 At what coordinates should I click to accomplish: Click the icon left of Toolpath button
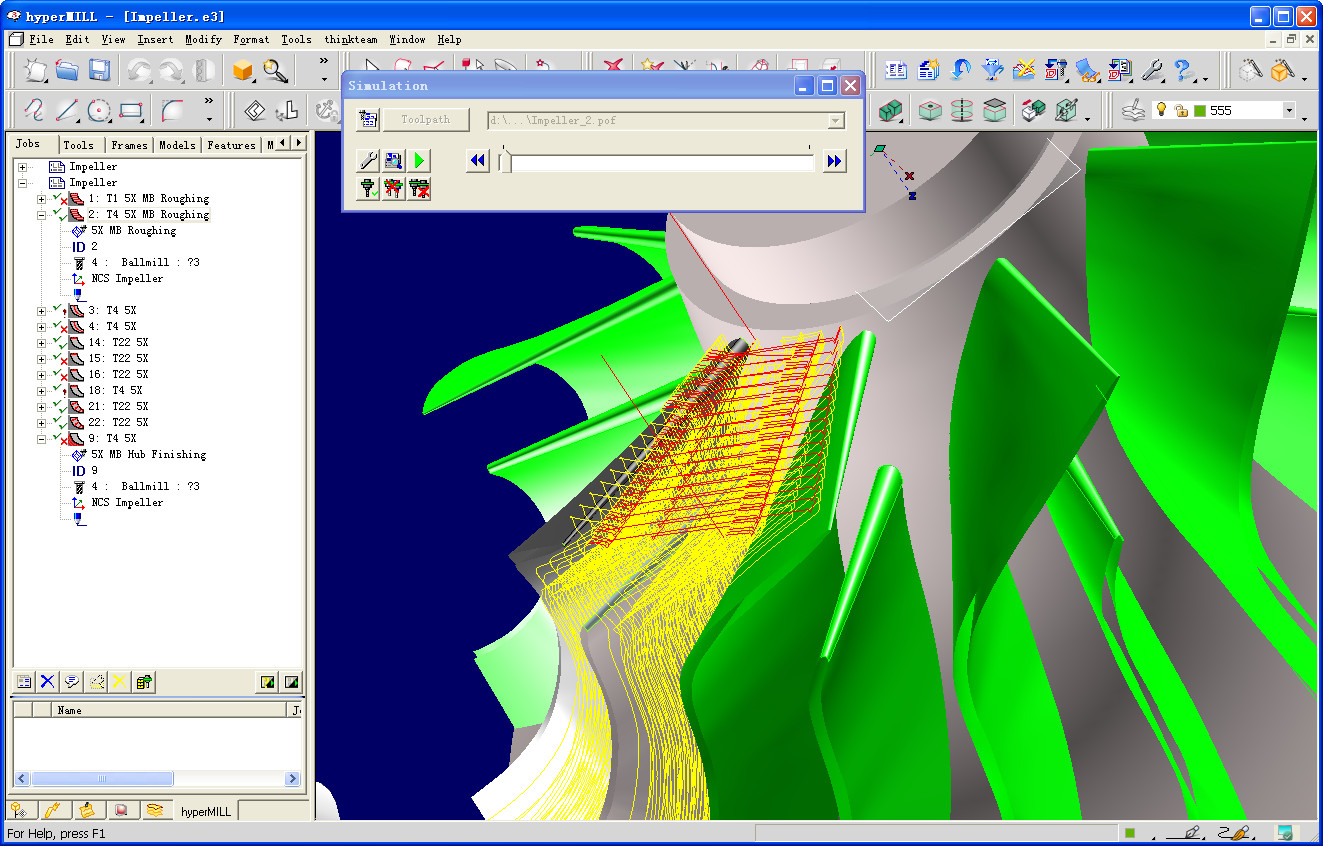coord(368,120)
